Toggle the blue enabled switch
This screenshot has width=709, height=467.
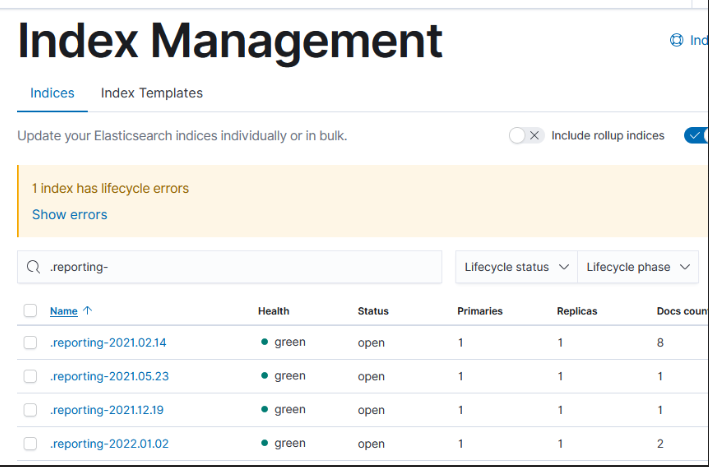[696, 135]
